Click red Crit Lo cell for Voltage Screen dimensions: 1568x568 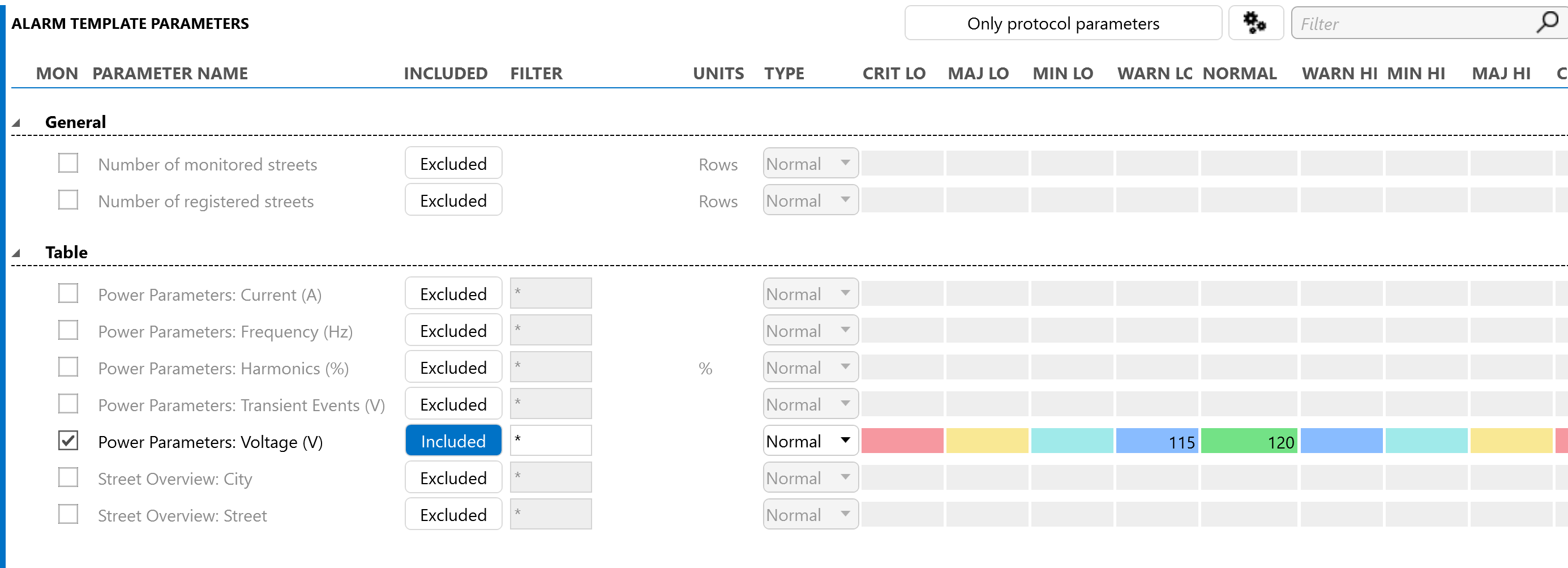[x=902, y=441]
